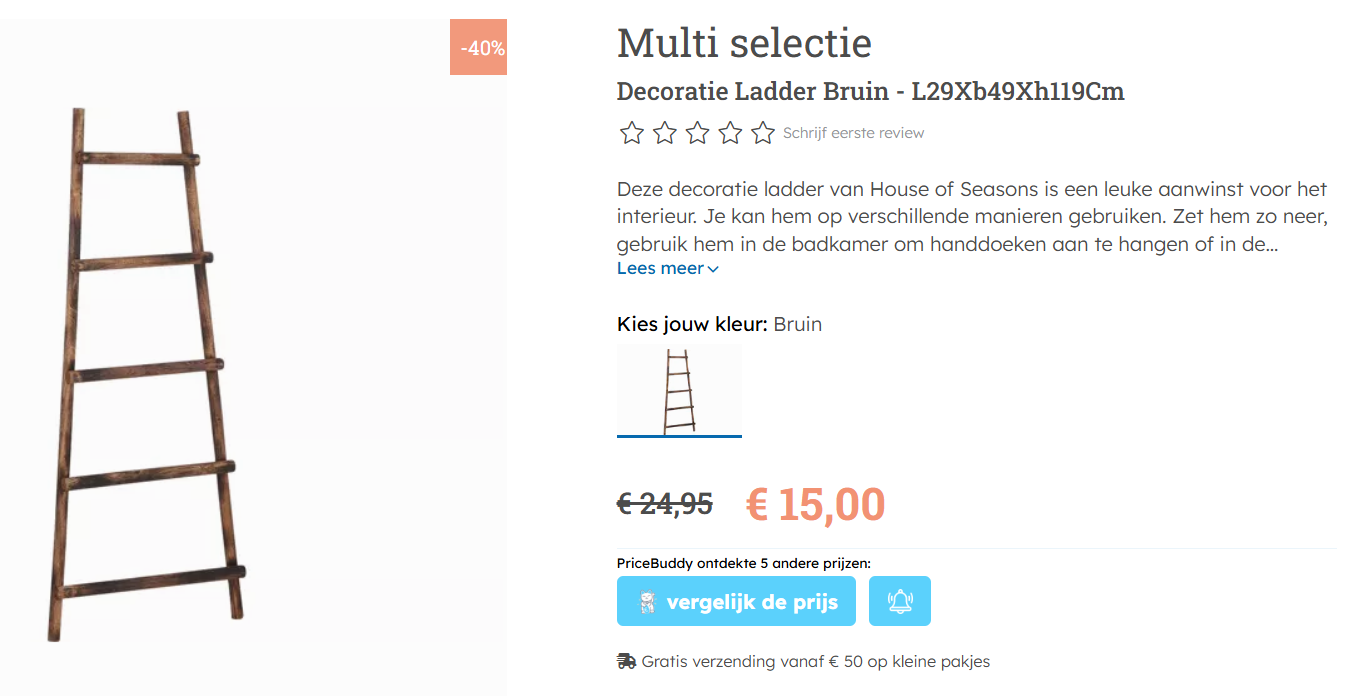Click the discounted price € 15,00
This screenshot has height=696, width=1346.
(x=816, y=504)
